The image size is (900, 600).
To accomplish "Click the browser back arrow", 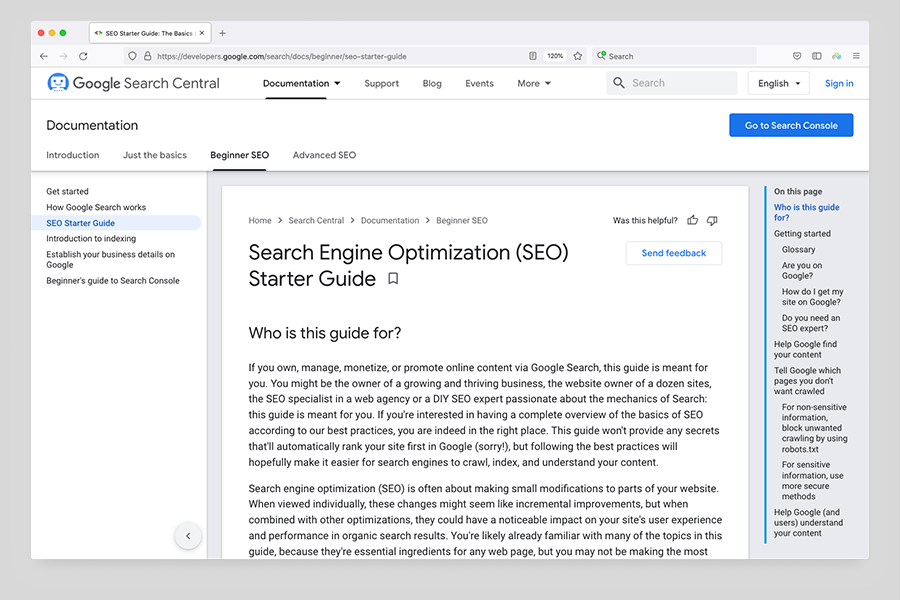I will click(x=44, y=56).
